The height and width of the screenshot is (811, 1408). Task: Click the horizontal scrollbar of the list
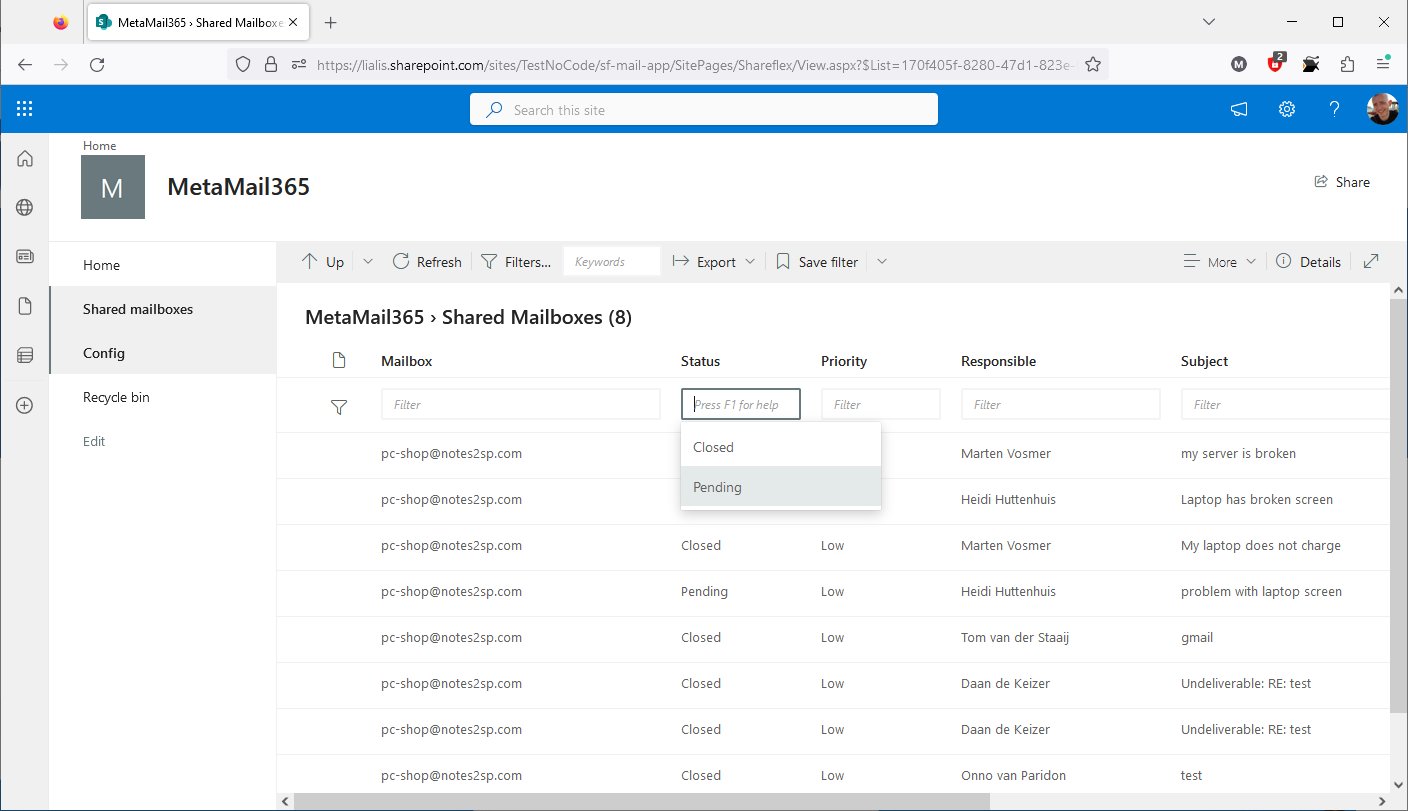coord(640,801)
